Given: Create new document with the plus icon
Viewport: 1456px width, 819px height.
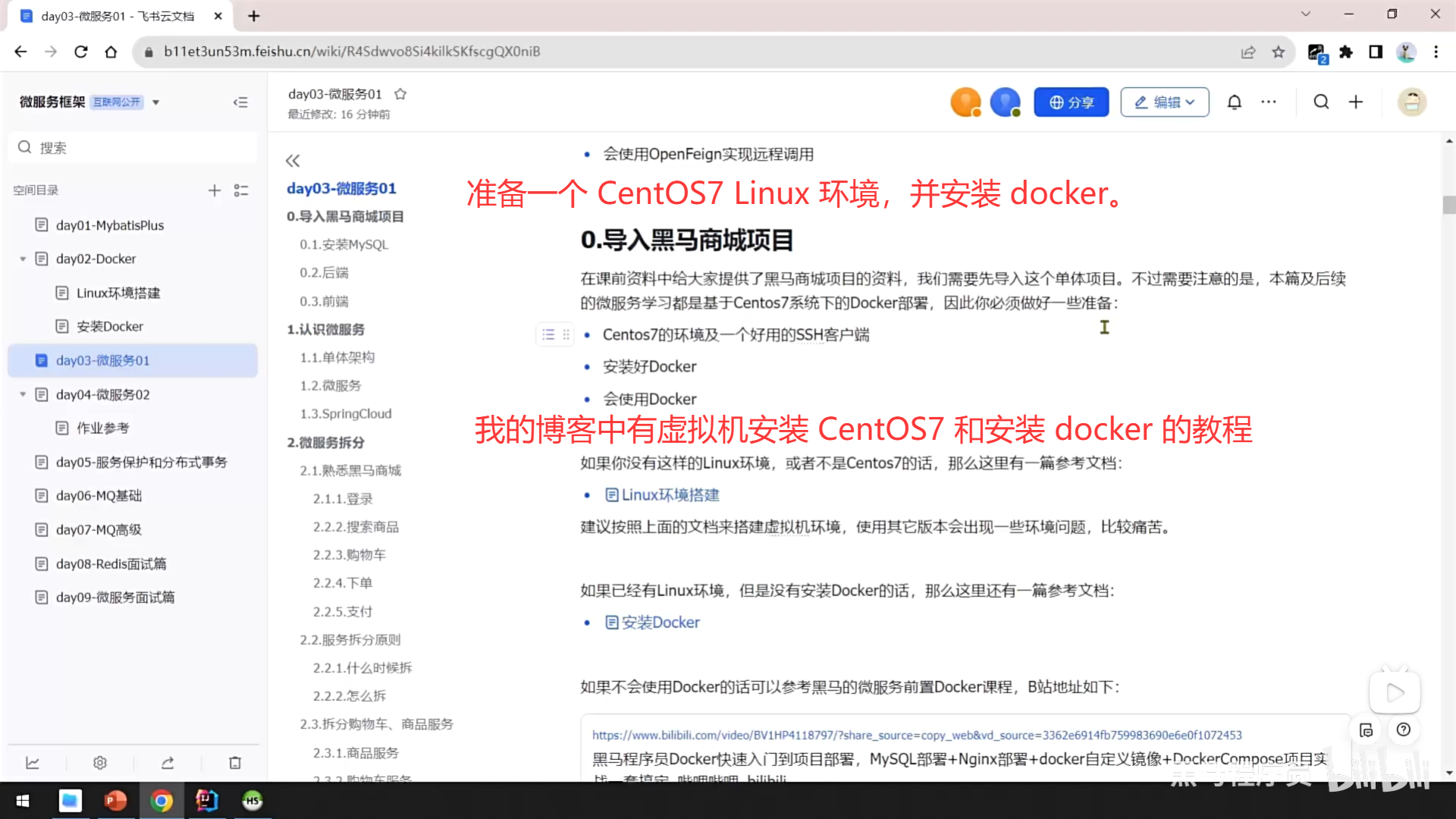Looking at the screenshot, I should tap(1356, 102).
